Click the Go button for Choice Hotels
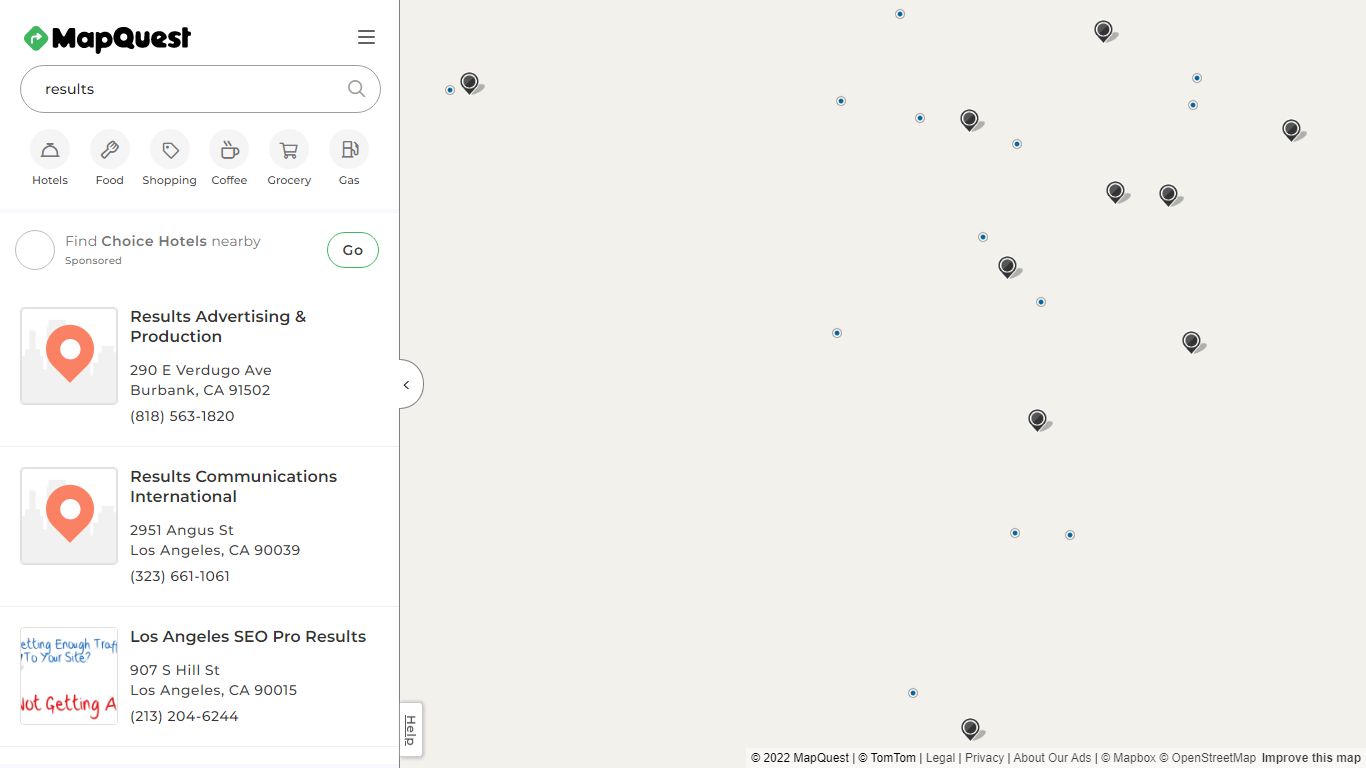Screen dimensions: 1366x768 353,250
